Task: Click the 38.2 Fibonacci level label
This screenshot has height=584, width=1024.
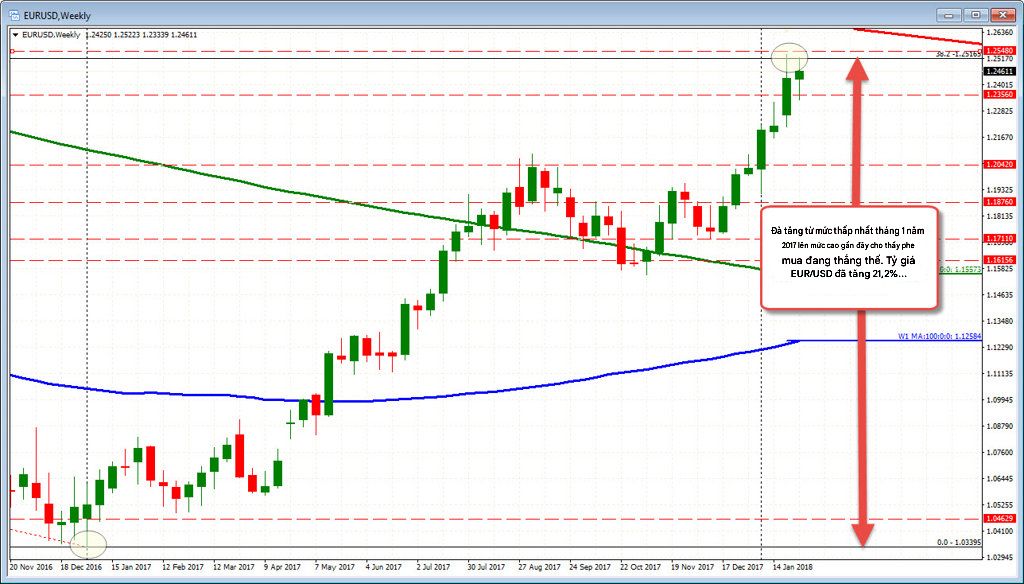Action: 958,55
